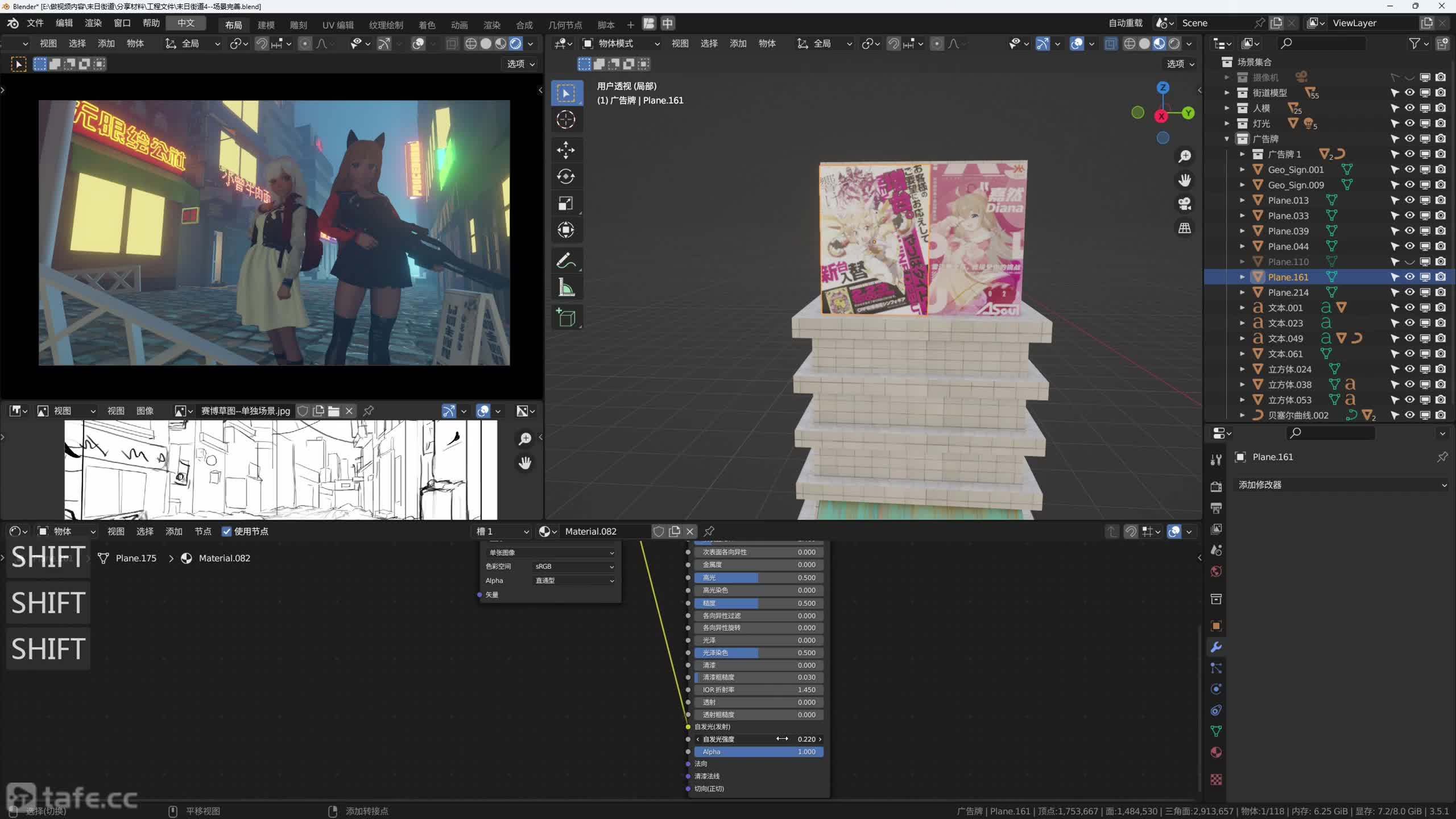The width and height of the screenshot is (1456, 819).
Task: Select the Annotate pencil tool
Action: [566, 261]
